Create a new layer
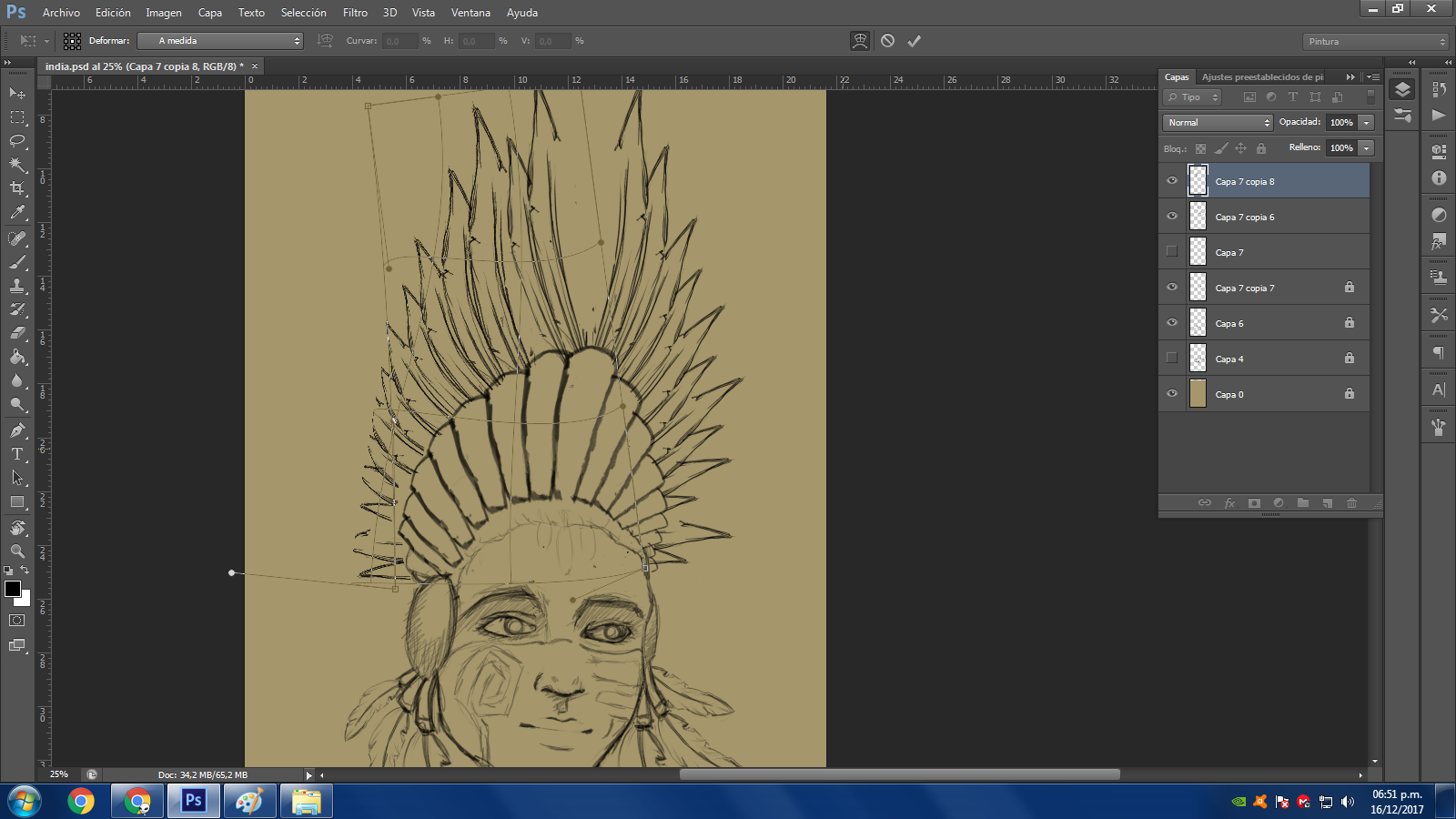Image resolution: width=1456 pixels, height=819 pixels. tap(1327, 502)
